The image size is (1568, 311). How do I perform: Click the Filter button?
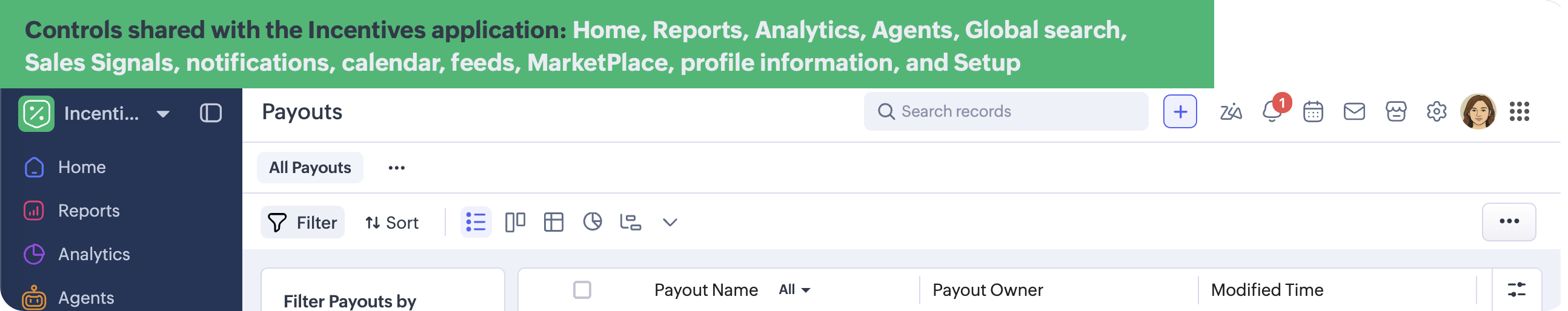302,222
